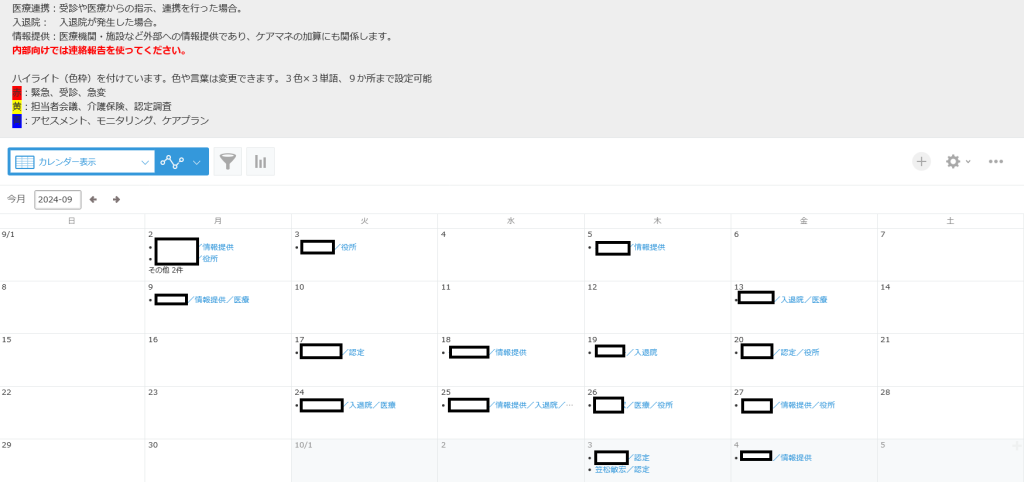
Task: Expand the small arrow next to the gear
Action: pyautogui.click(x=968, y=162)
